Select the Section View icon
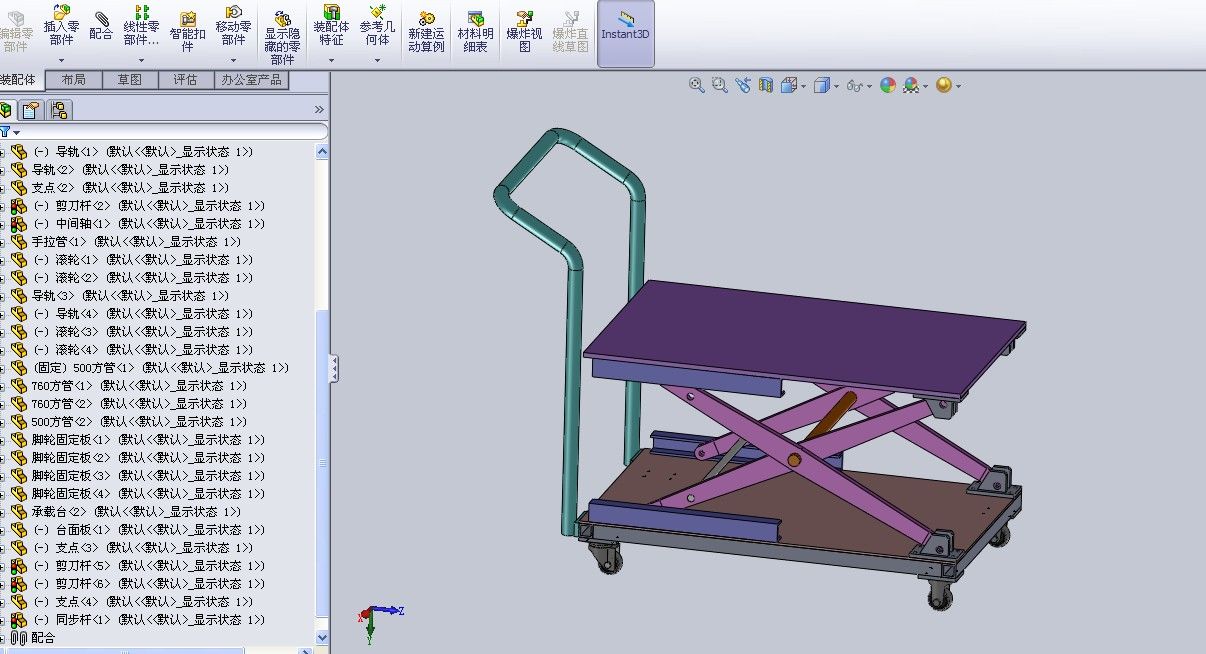The height and width of the screenshot is (654, 1206). point(766,86)
